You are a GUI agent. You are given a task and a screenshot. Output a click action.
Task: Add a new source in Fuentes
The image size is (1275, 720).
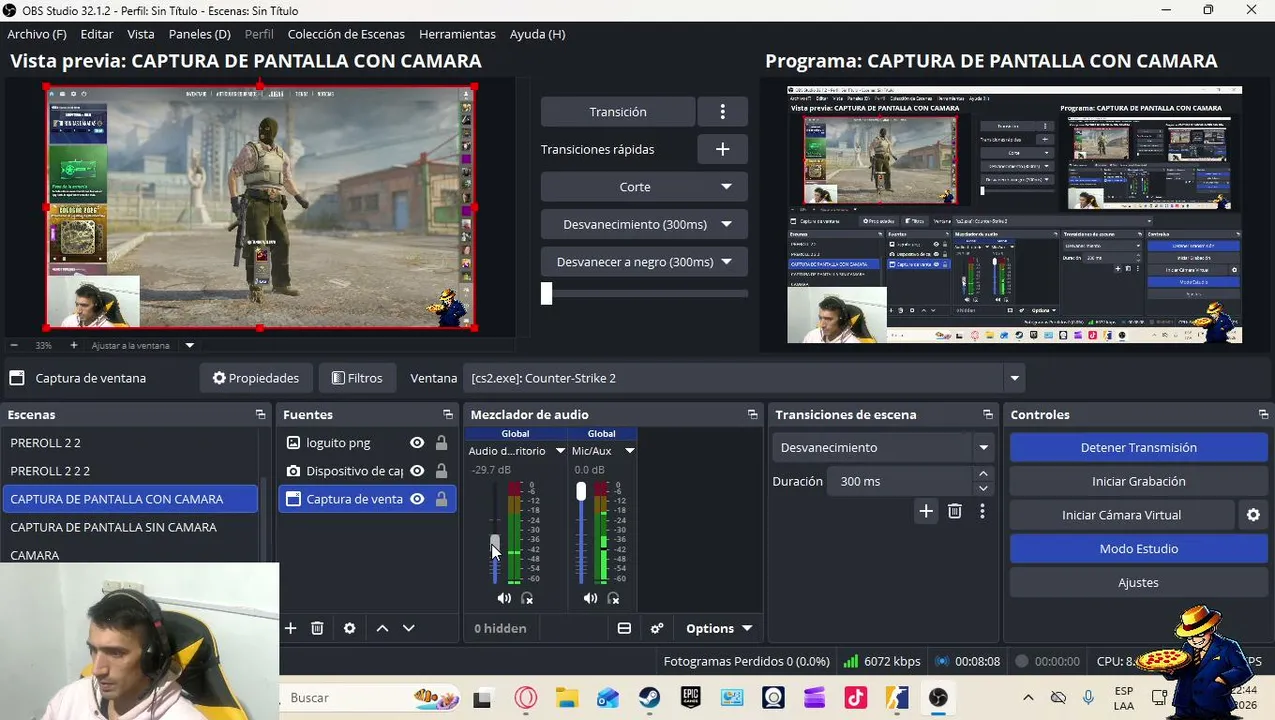tap(290, 628)
